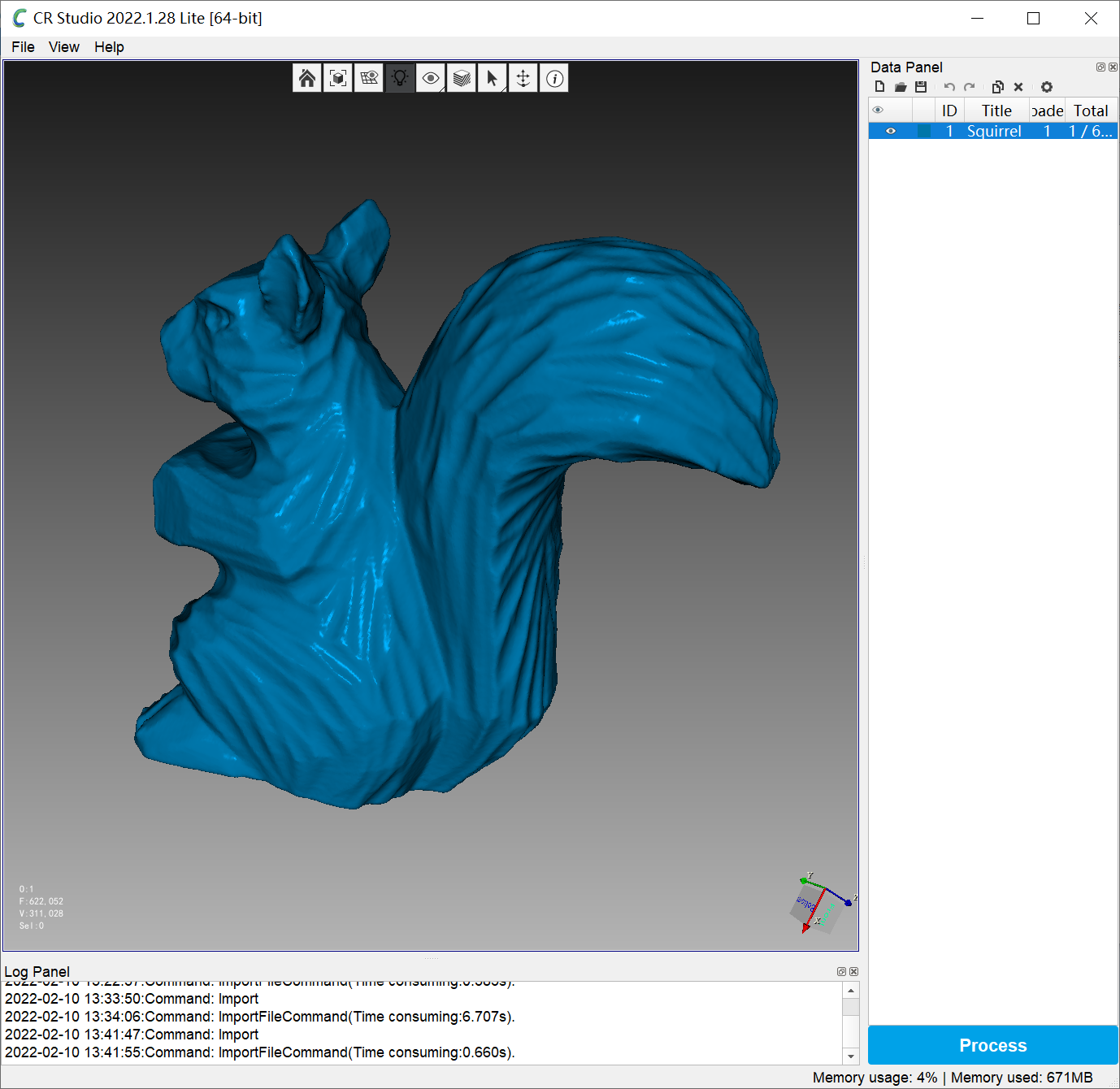Screen dimensions: 1120x1089
Task: Activate the move model tool
Action: point(523,77)
